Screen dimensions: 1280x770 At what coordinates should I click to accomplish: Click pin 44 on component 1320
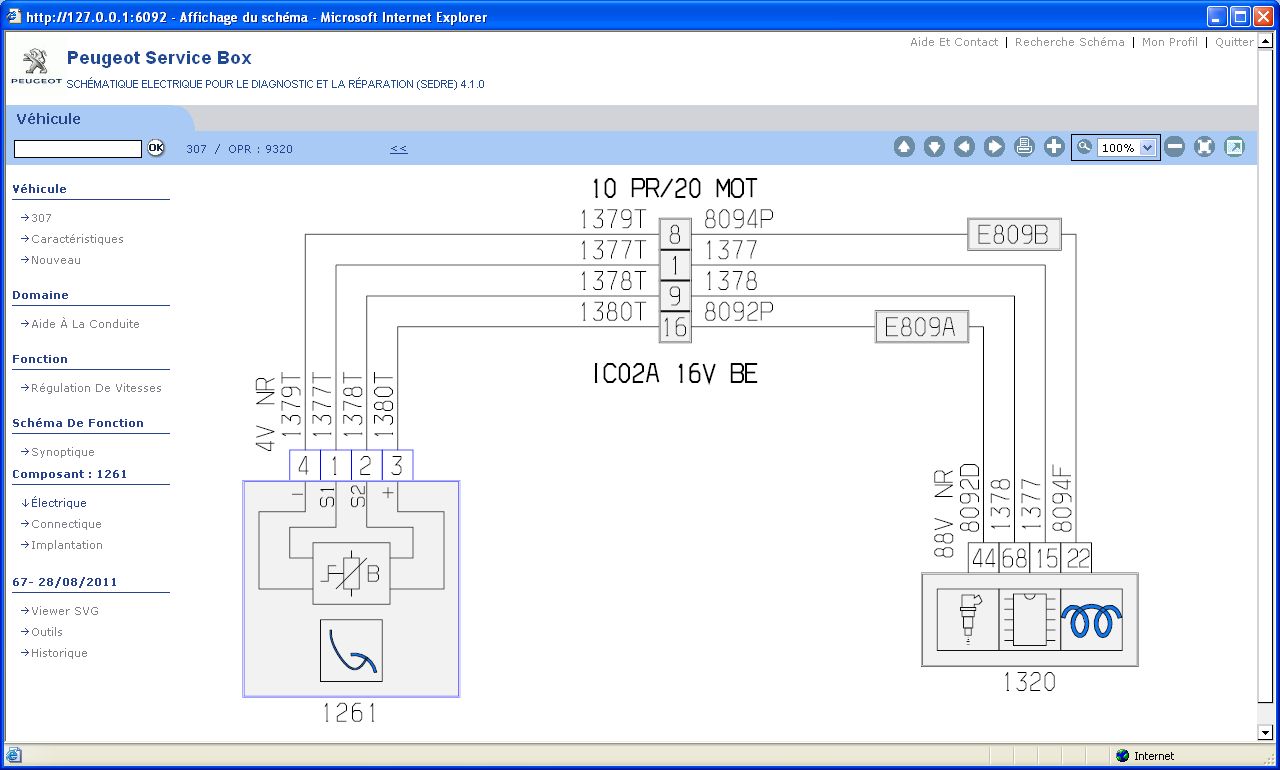click(984, 558)
